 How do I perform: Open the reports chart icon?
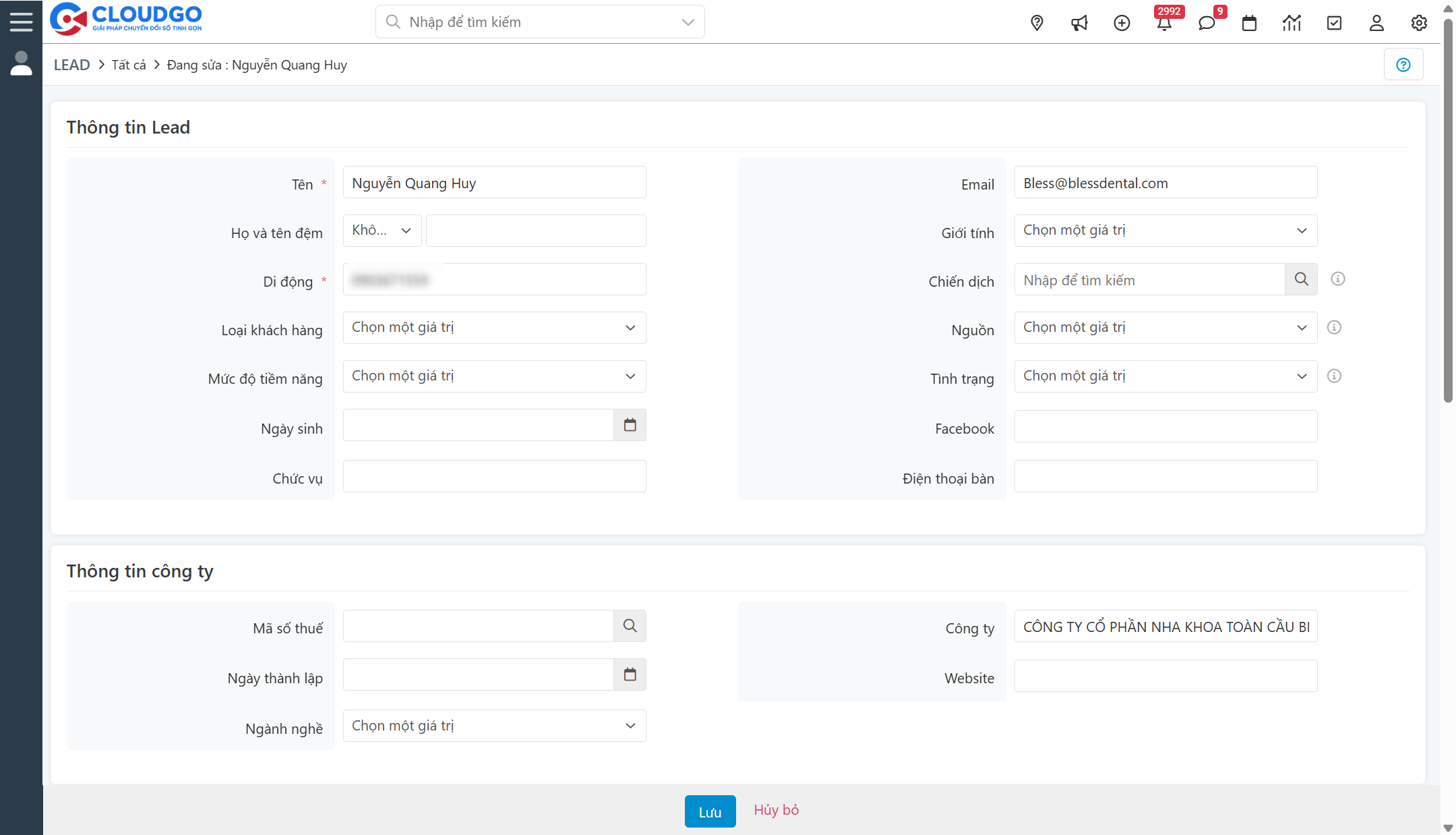(x=1292, y=23)
